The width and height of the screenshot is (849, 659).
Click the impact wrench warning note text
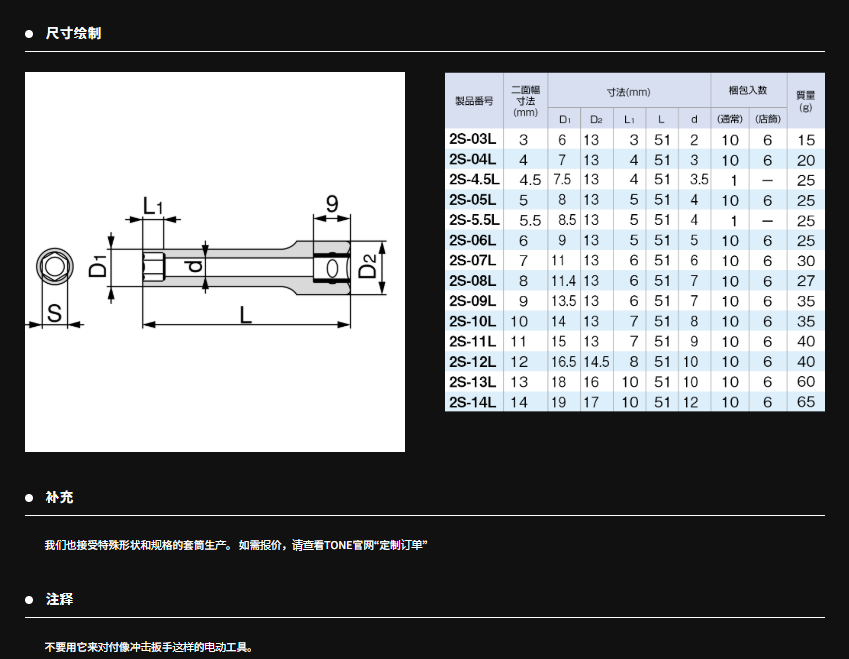pos(149,647)
